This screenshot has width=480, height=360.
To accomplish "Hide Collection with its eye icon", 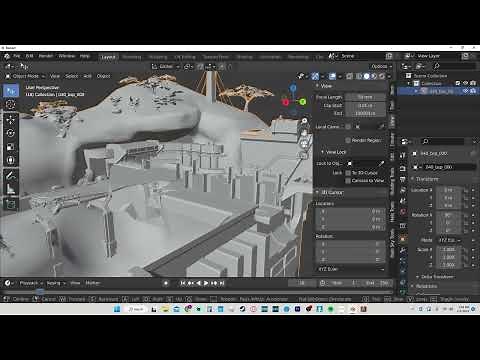I will click(x=465, y=83).
